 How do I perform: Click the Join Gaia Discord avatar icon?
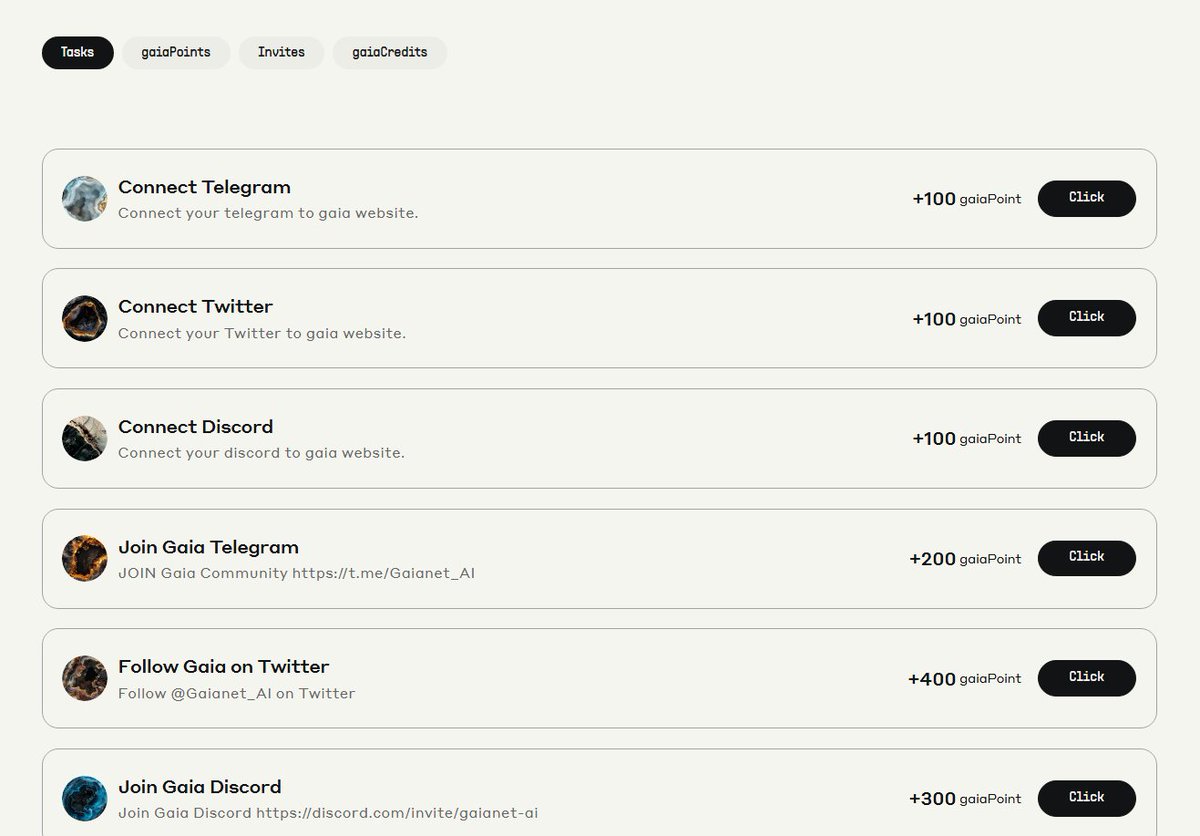point(85,799)
